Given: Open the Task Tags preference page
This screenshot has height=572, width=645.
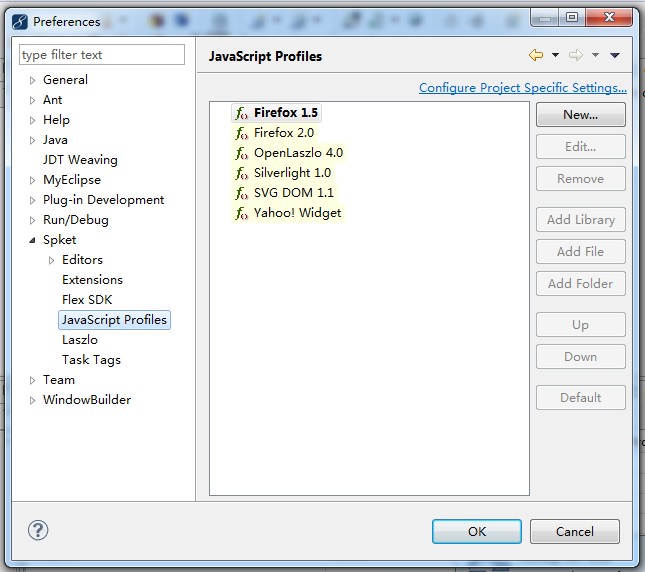Looking at the screenshot, I should (91, 360).
